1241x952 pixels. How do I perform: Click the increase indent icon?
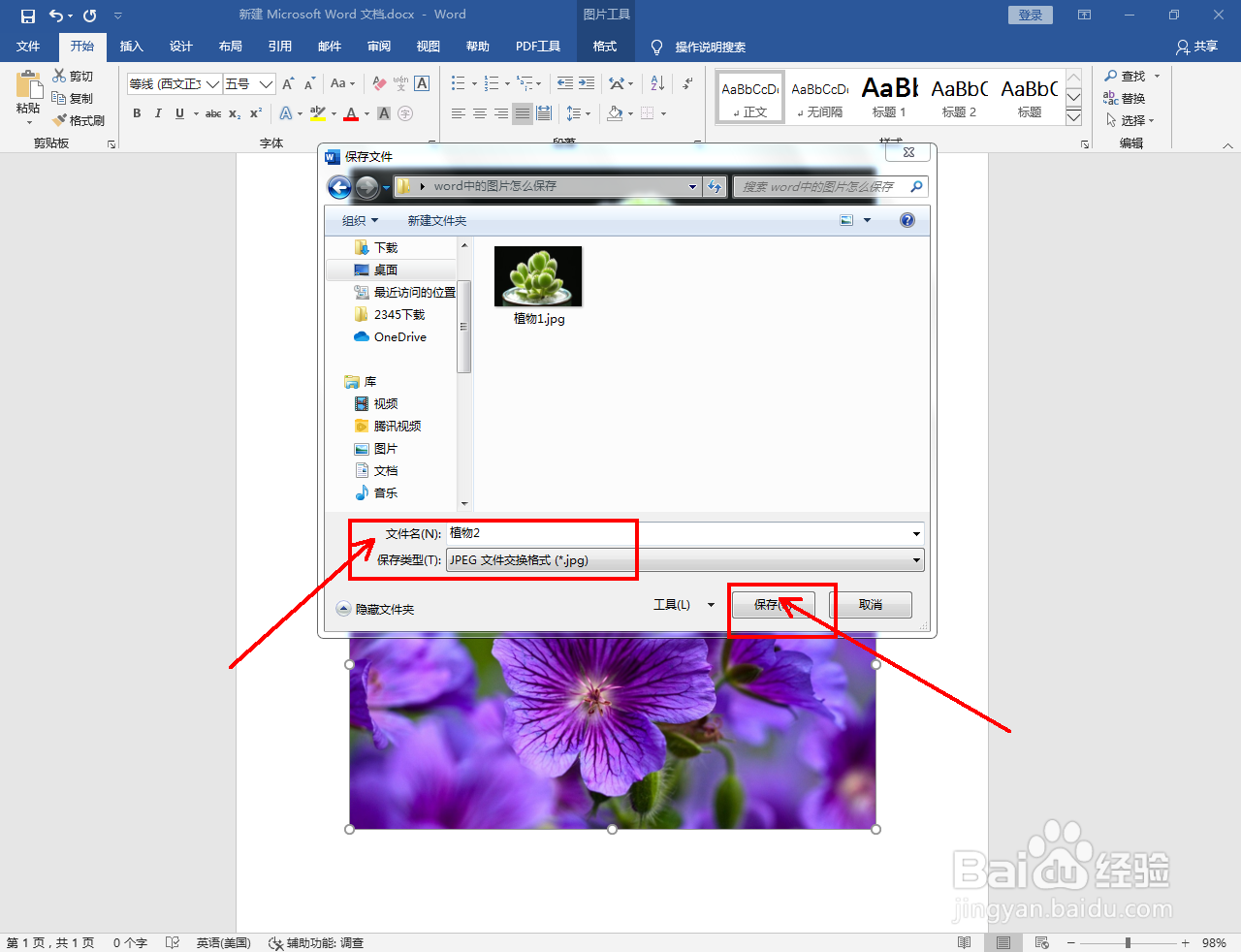pyautogui.click(x=587, y=84)
